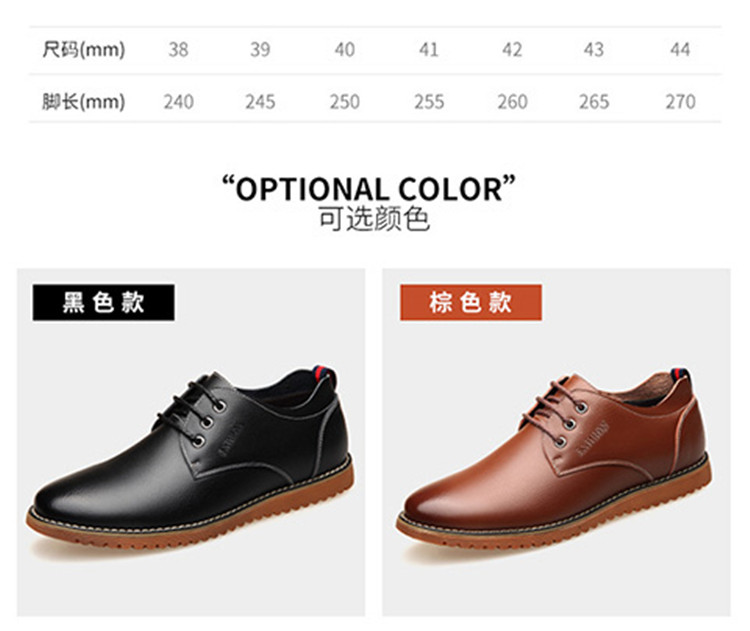Click foot length 250 value

344,102
